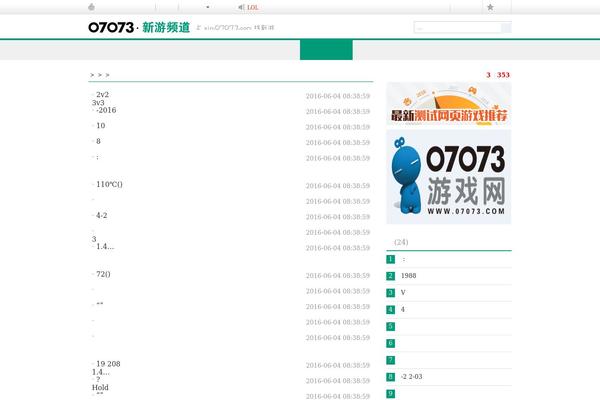Open the article titled 4-2
The width and height of the screenshot is (600, 400).
[101, 216]
